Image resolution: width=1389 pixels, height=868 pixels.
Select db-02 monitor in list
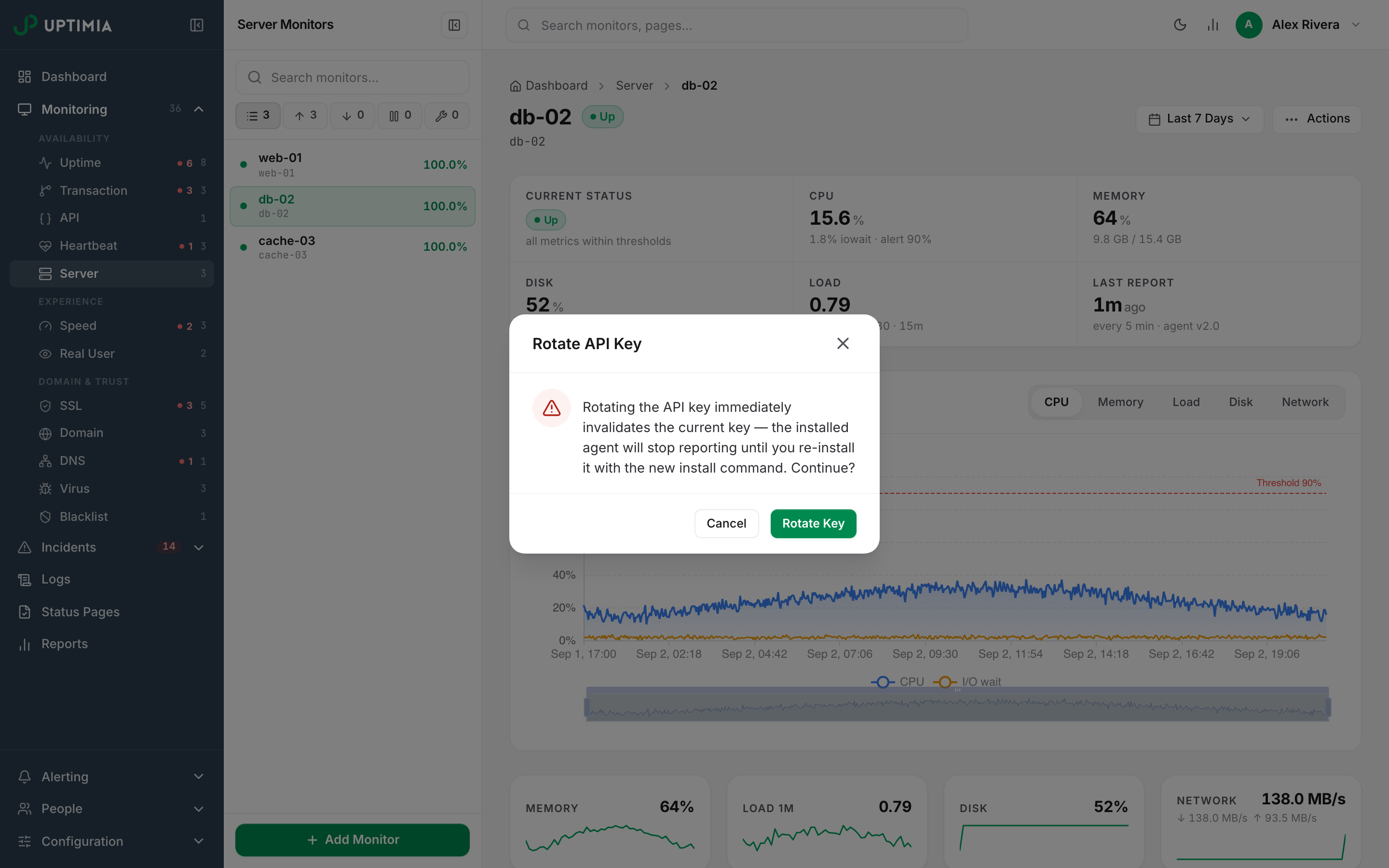click(353, 206)
